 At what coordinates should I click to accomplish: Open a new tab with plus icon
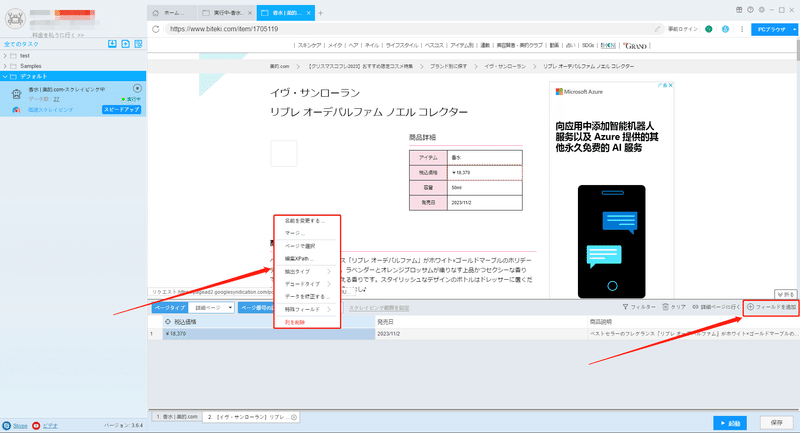pos(320,13)
